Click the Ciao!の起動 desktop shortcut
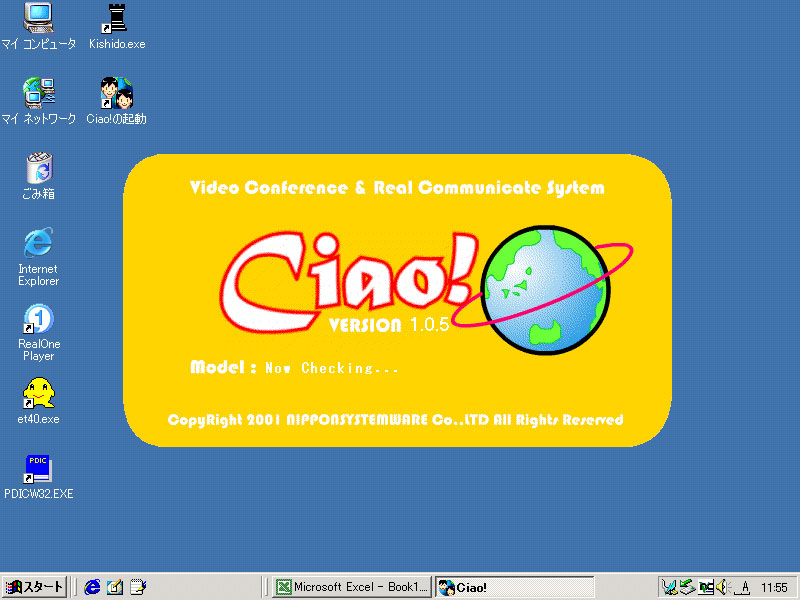The height and width of the screenshot is (602, 802). 116,93
